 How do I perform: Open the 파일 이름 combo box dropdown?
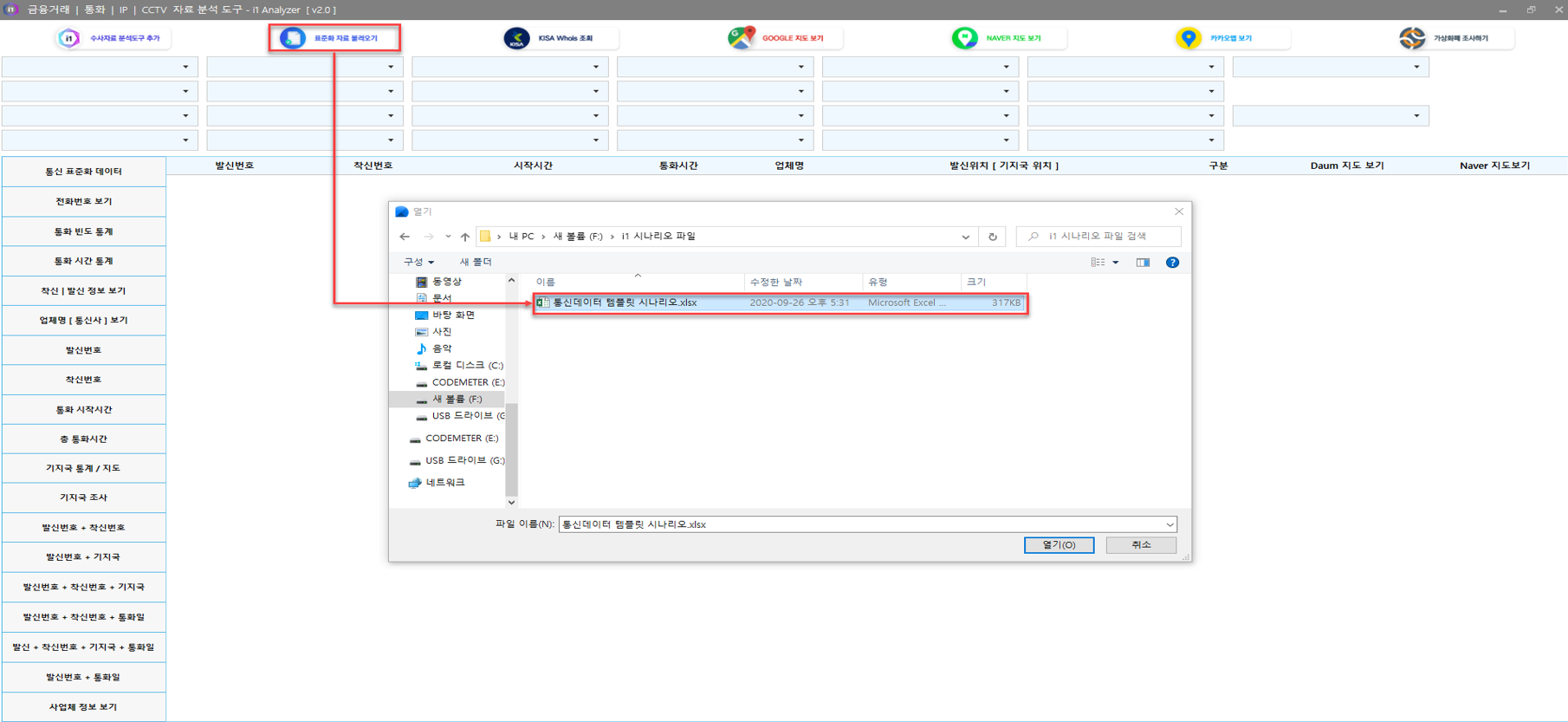click(x=1170, y=524)
